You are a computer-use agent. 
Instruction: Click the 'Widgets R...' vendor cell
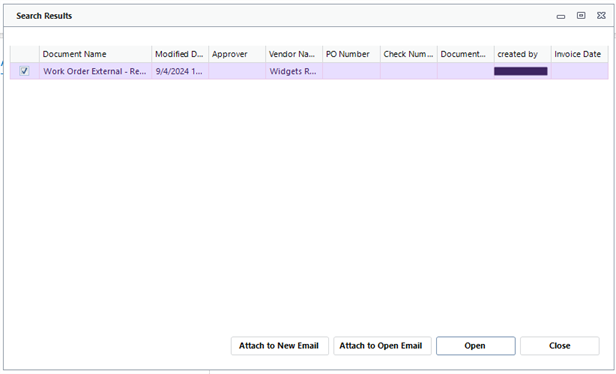[x=294, y=71]
